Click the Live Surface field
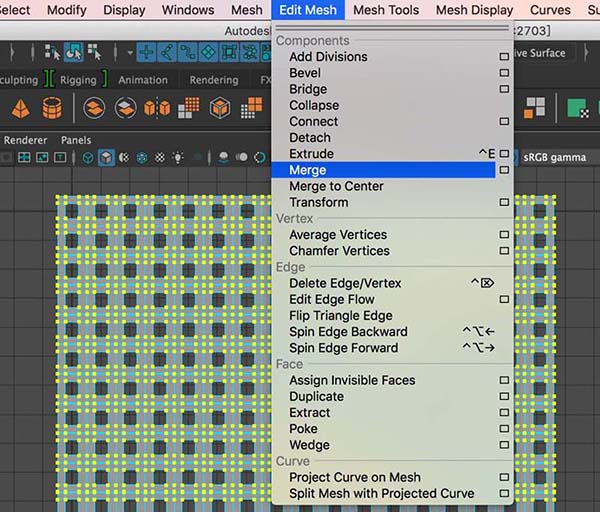This screenshot has width=600, height=512. 544,53
